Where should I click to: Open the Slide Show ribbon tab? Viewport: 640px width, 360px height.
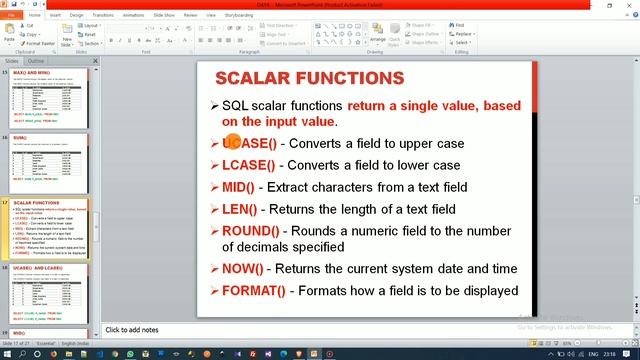pyautogui.click(x=164, y=15)
